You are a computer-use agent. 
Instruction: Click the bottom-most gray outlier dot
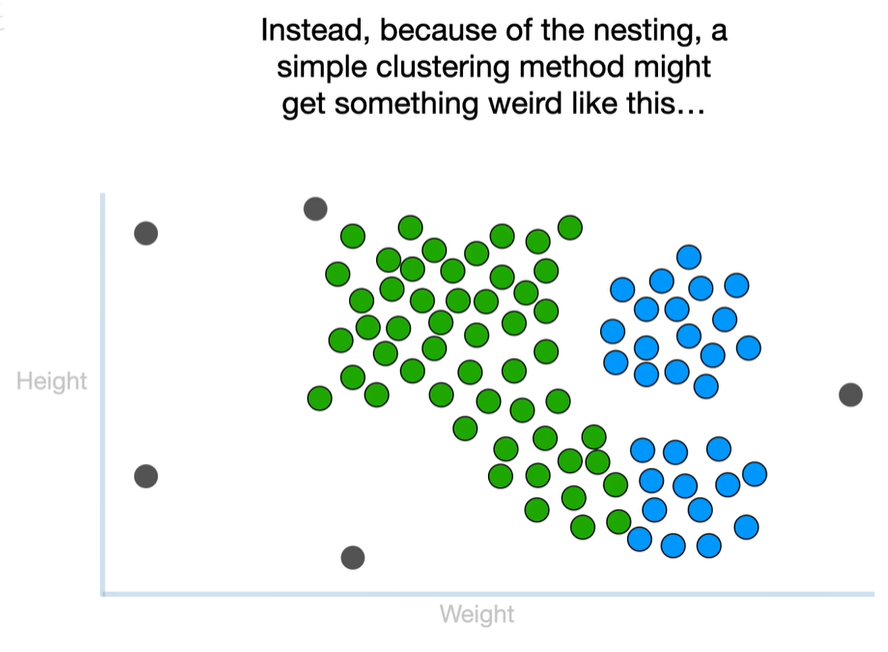[x=352, y=557]
